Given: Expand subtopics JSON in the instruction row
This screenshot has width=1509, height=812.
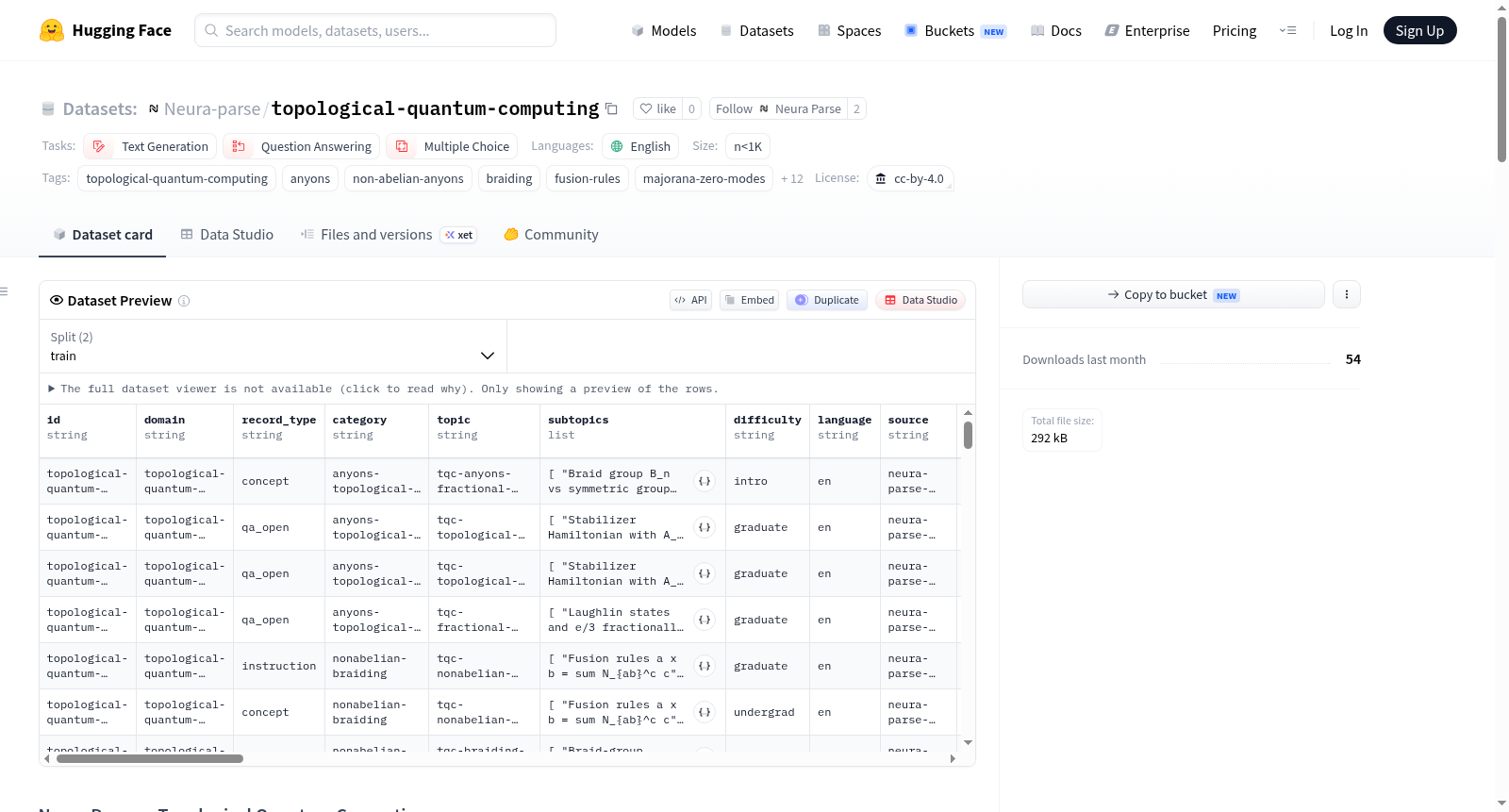Looking at the screenshot, I should tap(705, 666).
